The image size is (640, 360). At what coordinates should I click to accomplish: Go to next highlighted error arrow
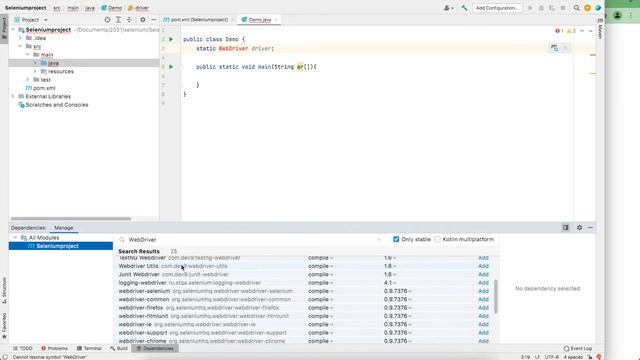tap(591, 31)
